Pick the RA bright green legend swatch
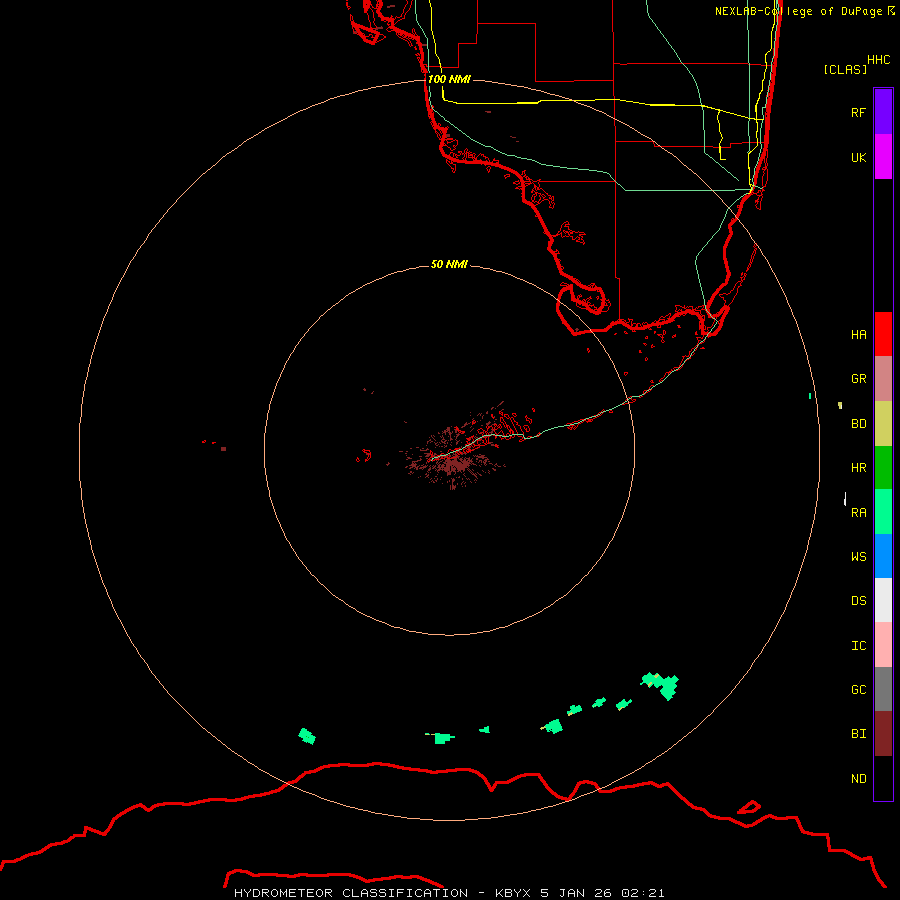The height and width of the screenshot is (900, 900). (883, 512)
